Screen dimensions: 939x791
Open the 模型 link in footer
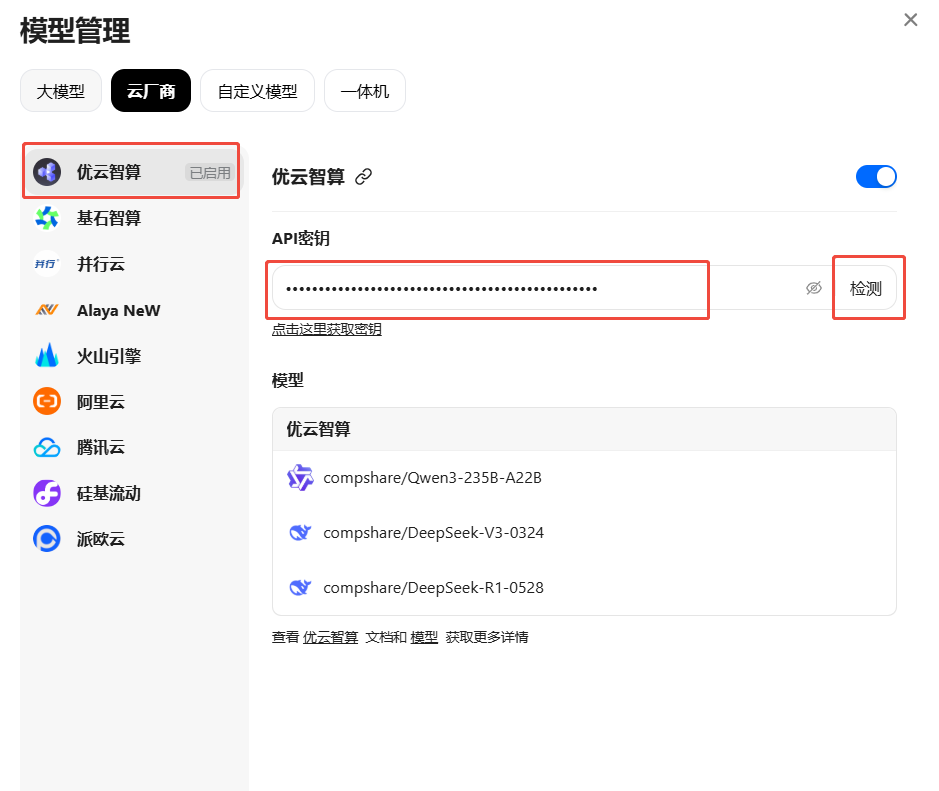(424, 637)
